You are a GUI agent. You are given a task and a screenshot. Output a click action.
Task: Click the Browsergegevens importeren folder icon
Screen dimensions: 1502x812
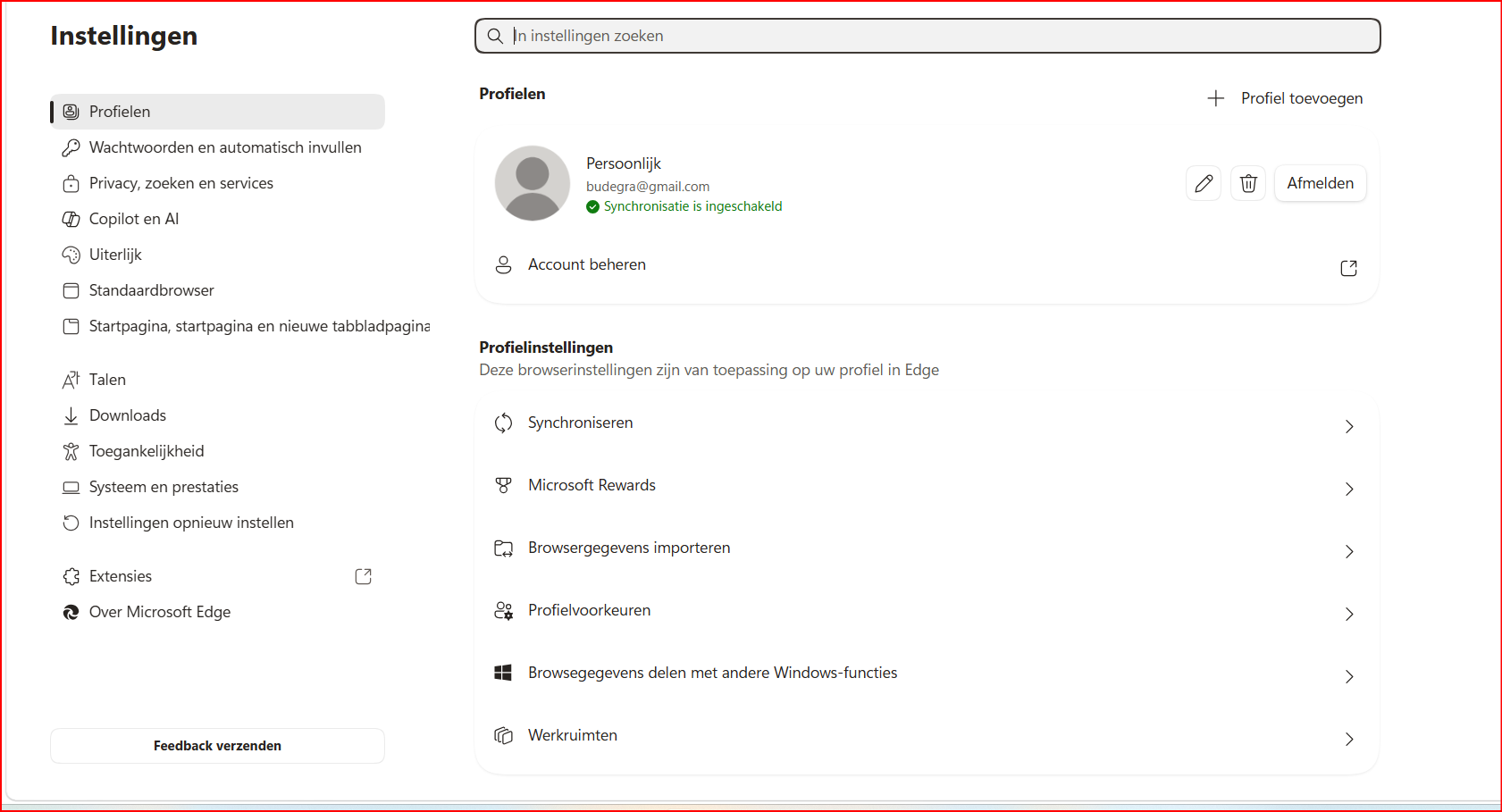(x=504, y=548)
